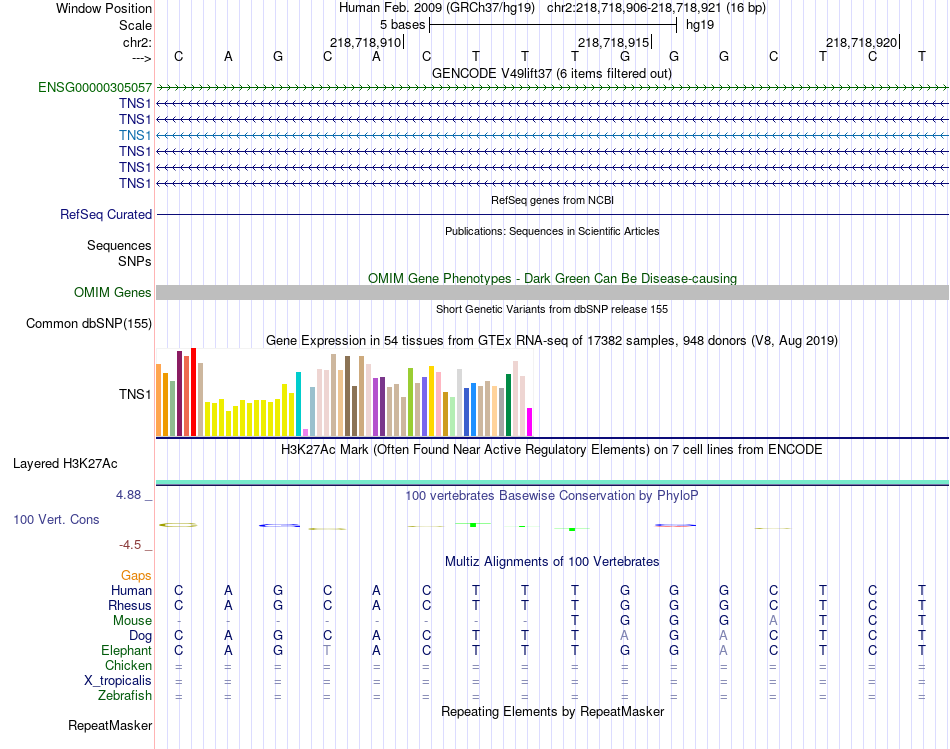Click the Elephant species label
950x749 pixels.
coord(126,651)
